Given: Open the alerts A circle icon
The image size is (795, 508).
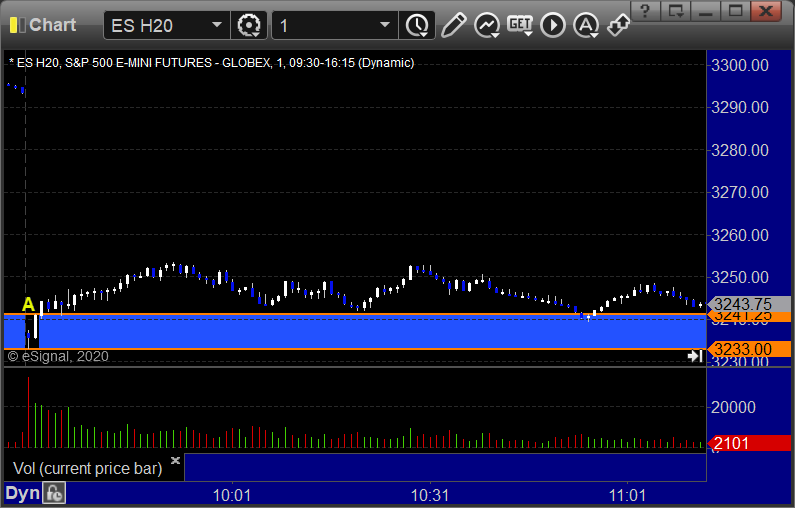Looking at the screenshot, I should (586, 25).
